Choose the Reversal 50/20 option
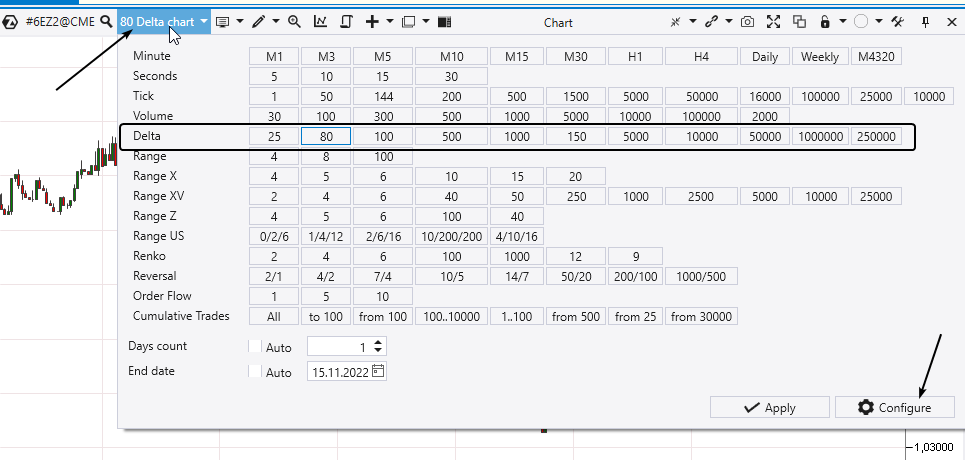Viewport: 965px width, 460px height. pos(576,276)
